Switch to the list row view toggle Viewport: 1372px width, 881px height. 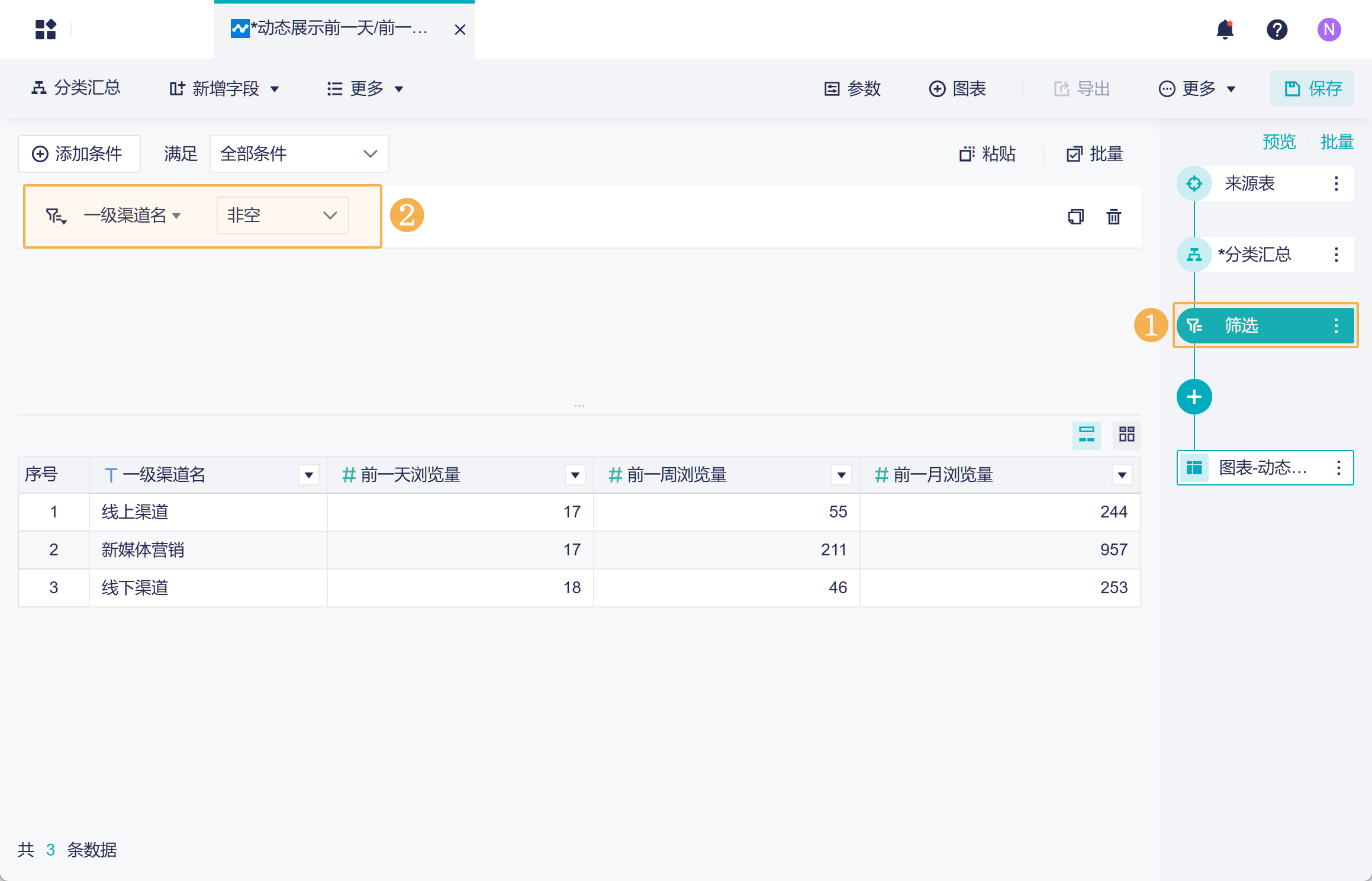tap(1086, 435)
